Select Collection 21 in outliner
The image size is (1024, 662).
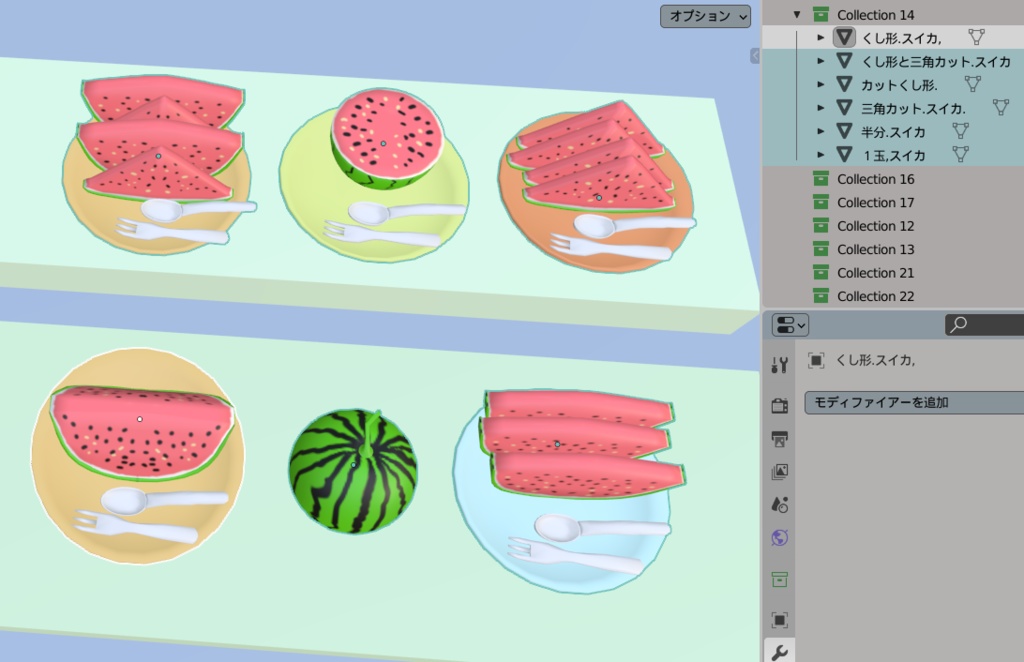(875, 273)
